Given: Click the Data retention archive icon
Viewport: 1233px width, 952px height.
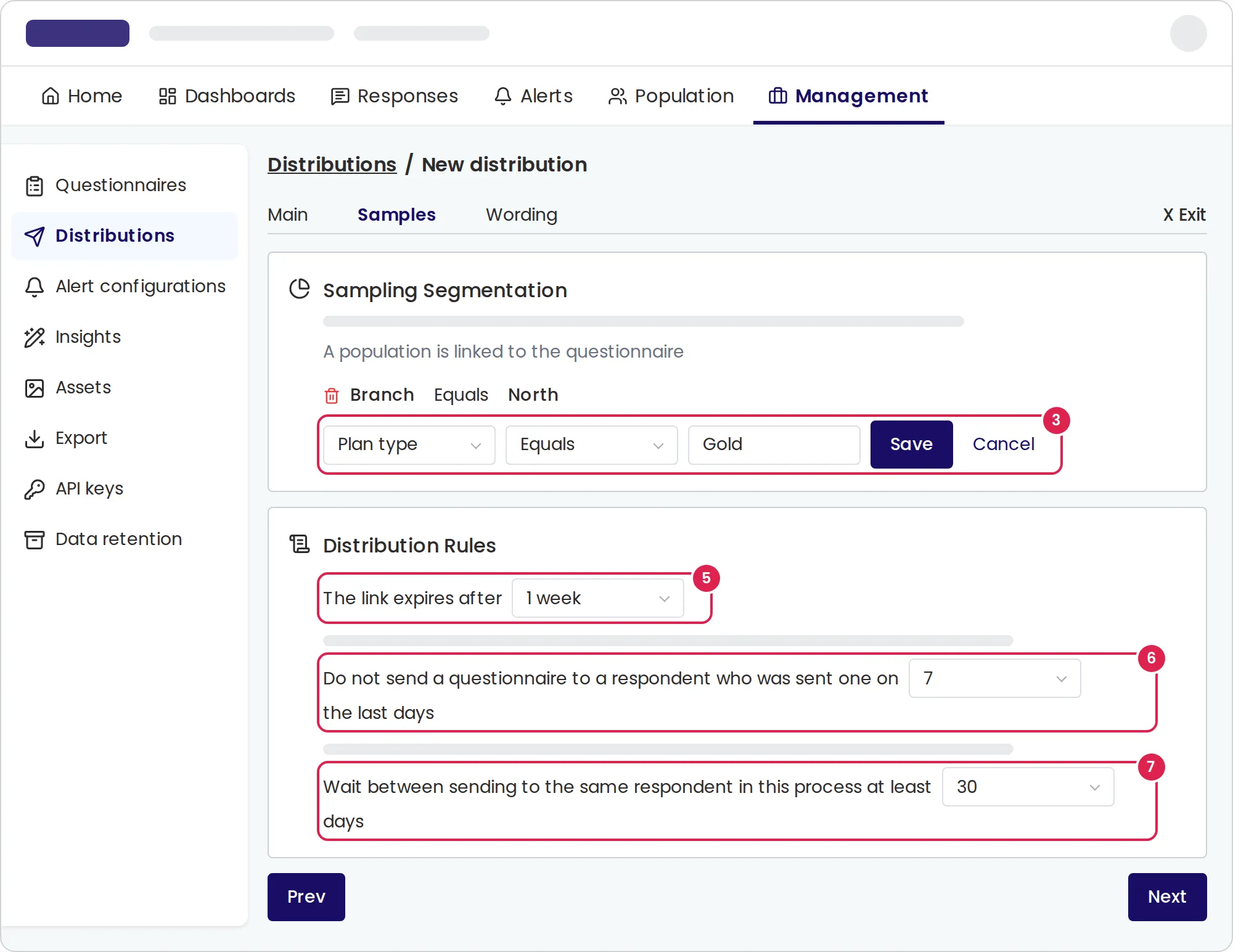Looking at the screenshot, I should click(35, 540).
